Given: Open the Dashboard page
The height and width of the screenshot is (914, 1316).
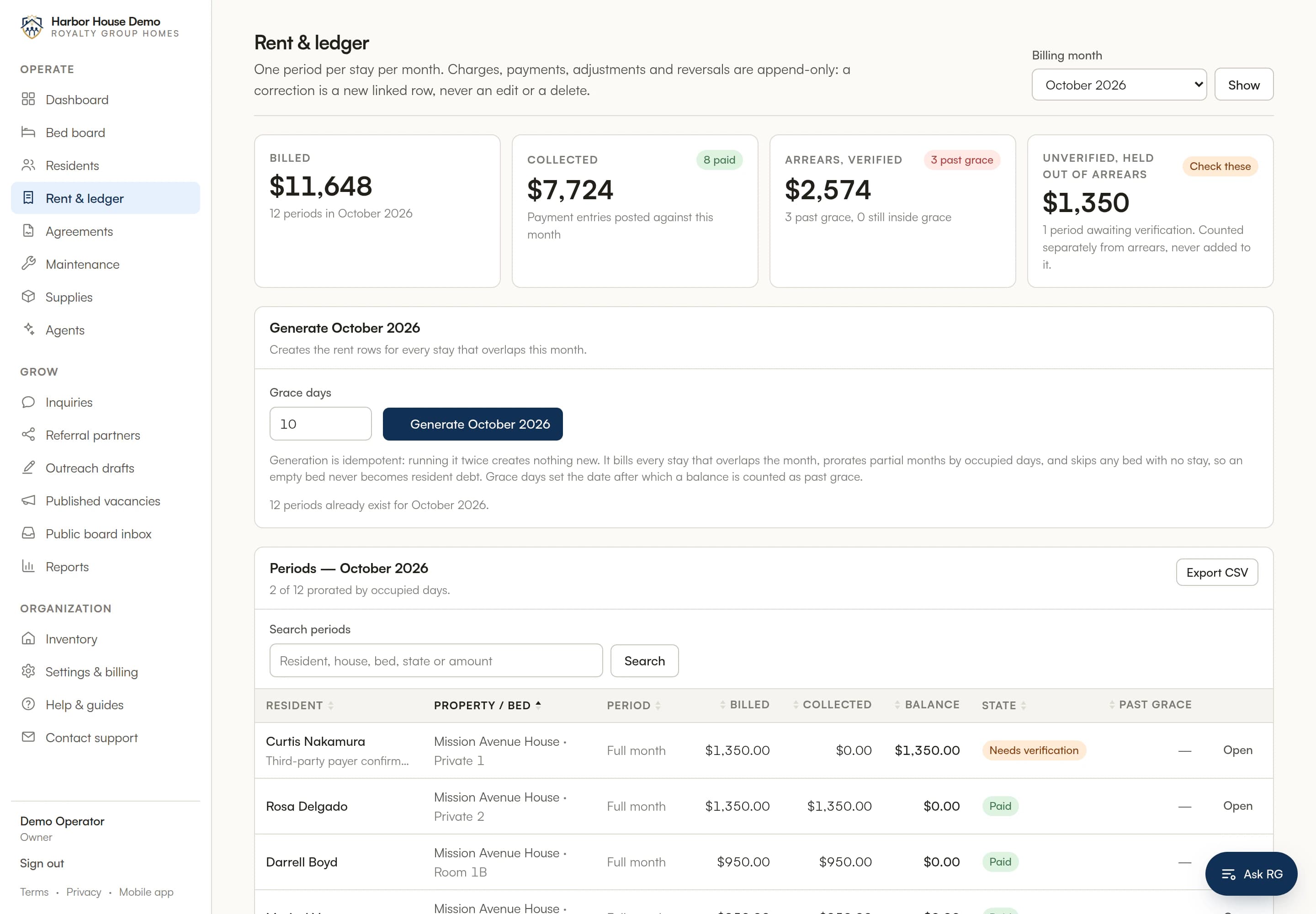Looking at the screenshot, I should click(106, 99).
